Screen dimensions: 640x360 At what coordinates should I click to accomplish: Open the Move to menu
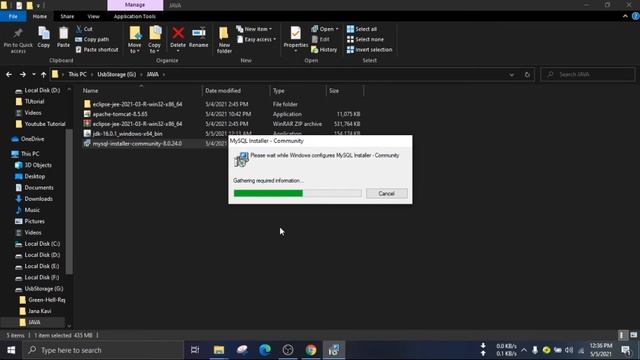tap(134, 40)
